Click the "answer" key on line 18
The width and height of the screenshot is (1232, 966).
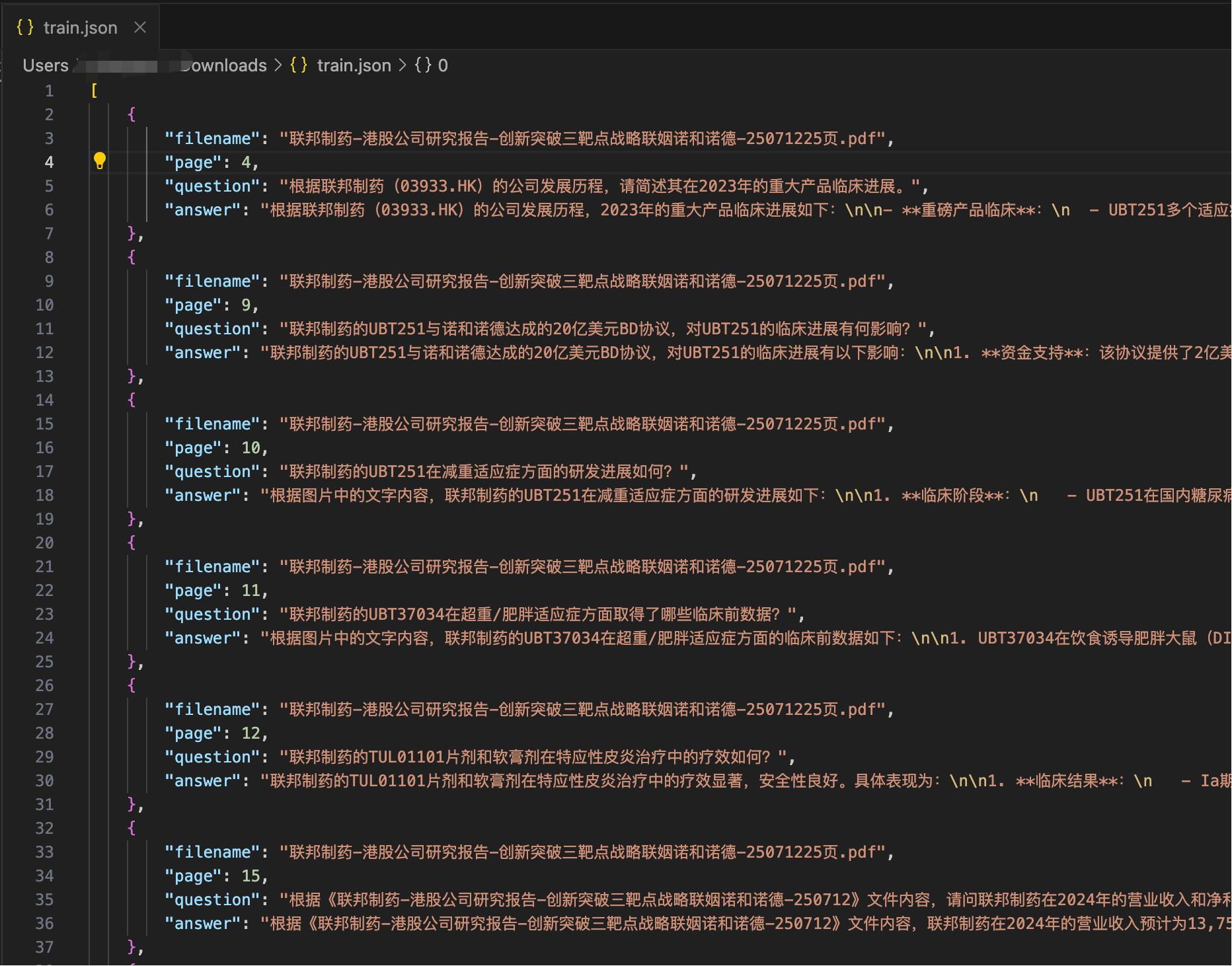pos(203,496)
